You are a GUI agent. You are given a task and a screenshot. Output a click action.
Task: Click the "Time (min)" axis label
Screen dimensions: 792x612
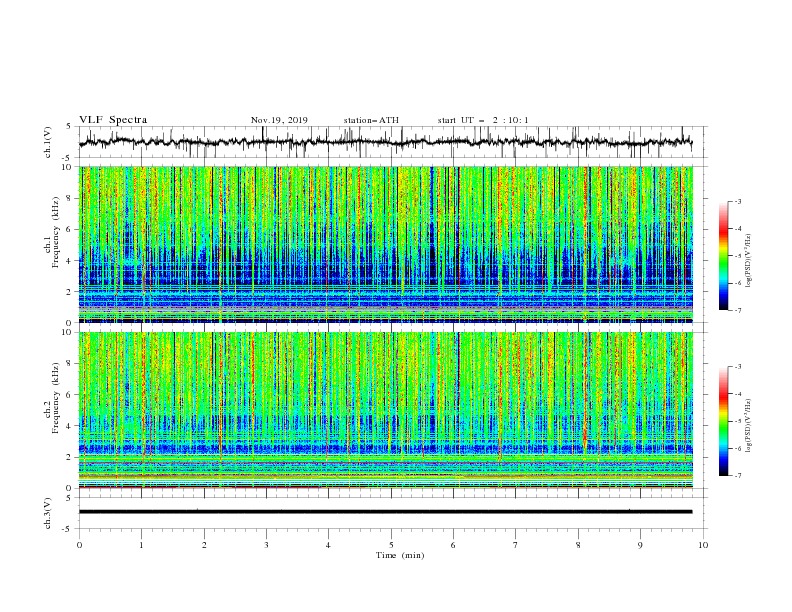[400, 555]
